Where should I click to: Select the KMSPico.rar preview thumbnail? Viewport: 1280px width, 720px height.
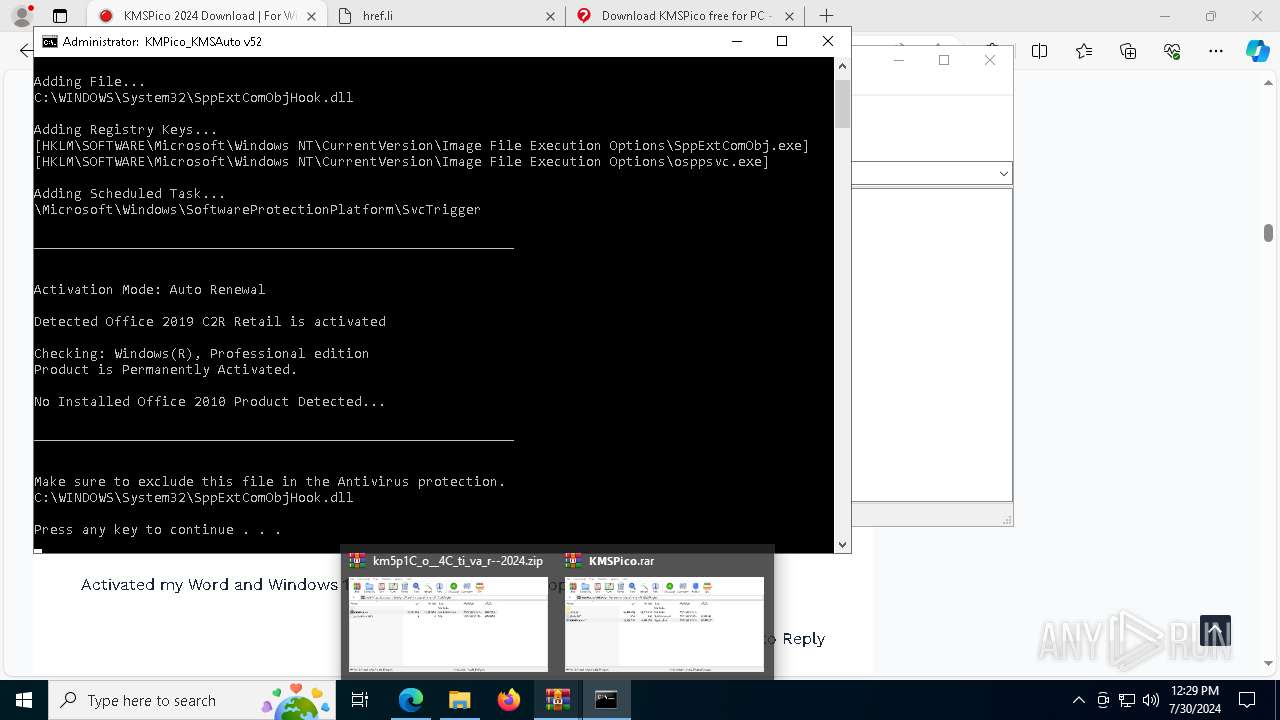point(664,624)
